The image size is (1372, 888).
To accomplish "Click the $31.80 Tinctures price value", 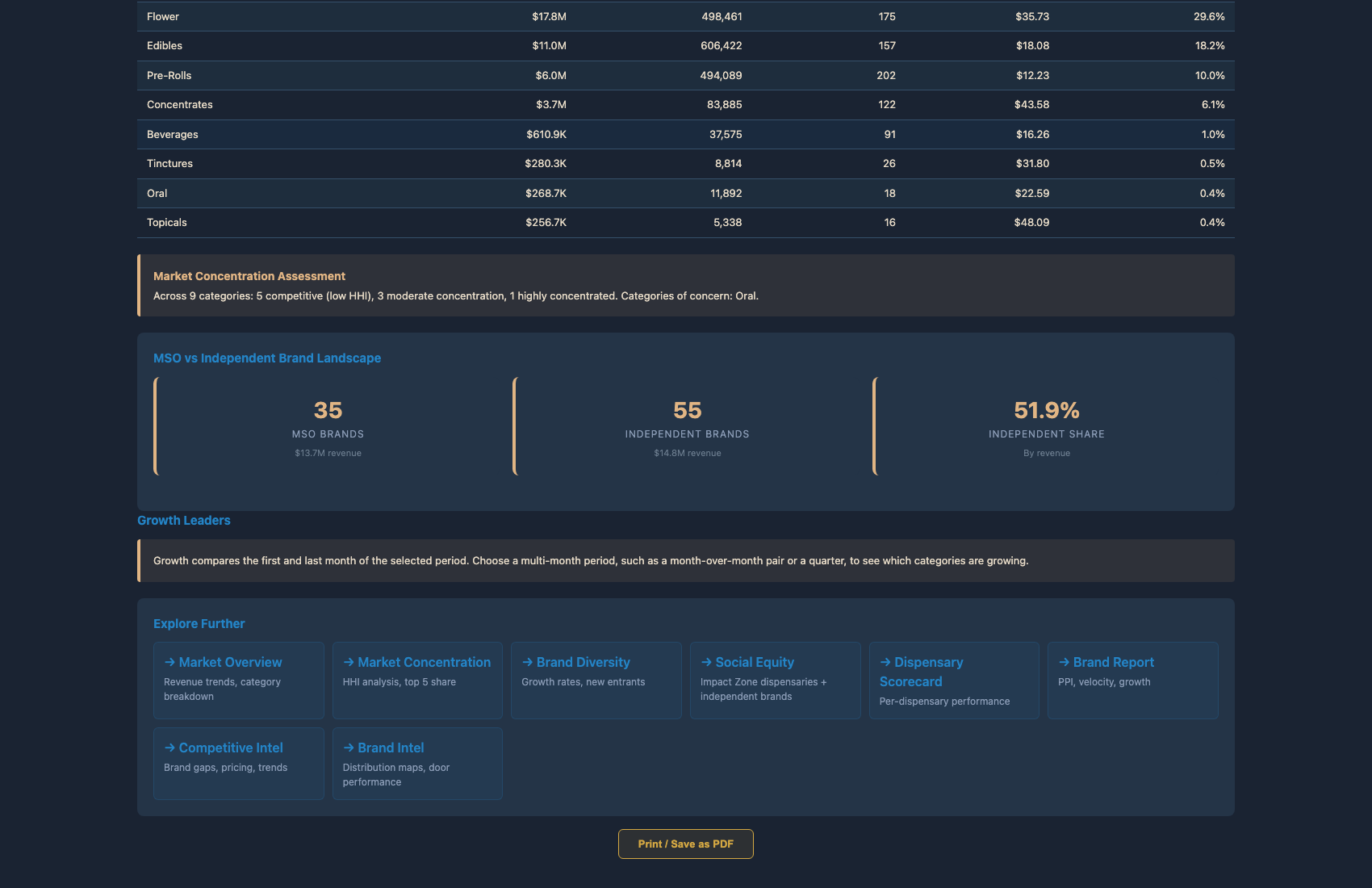I will coord(1032,164).
